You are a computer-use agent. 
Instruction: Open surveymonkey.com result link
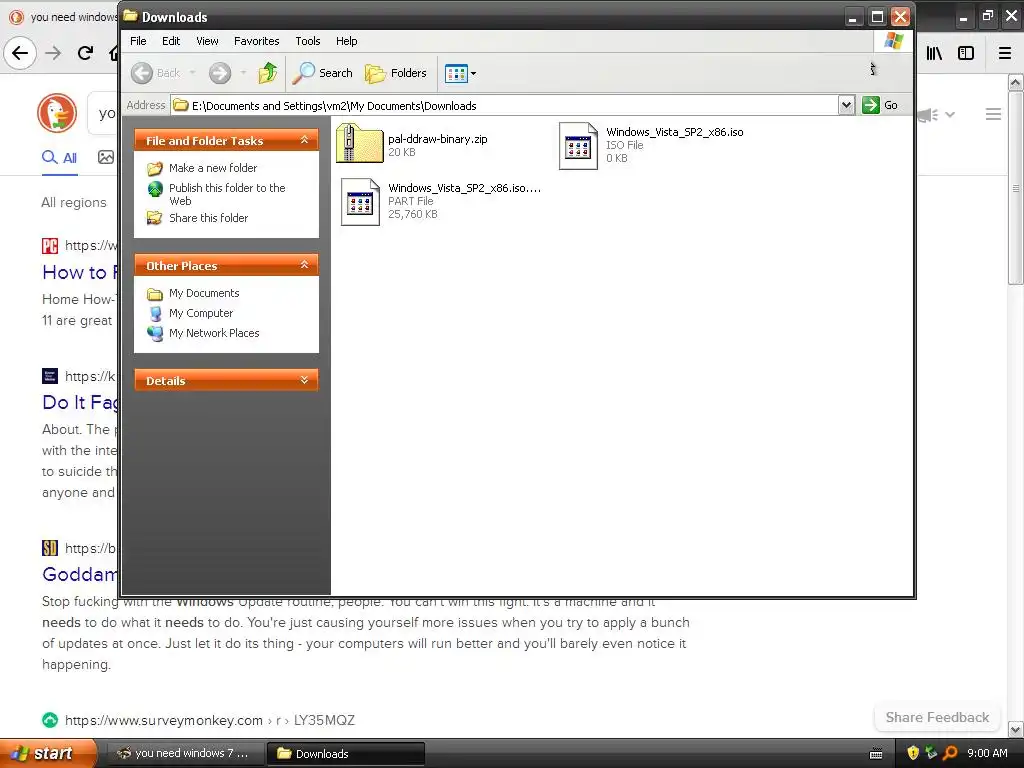pyautogui.click(x=210, y=720)
